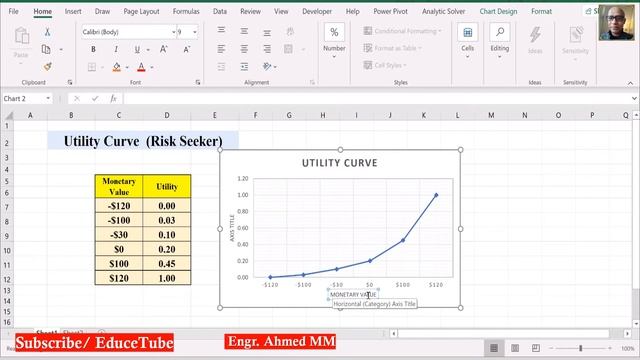The width and height of the screenshot is (640, 360).
Task: Switch to Page Layout view in status bar
Action: tap(515, 348)
